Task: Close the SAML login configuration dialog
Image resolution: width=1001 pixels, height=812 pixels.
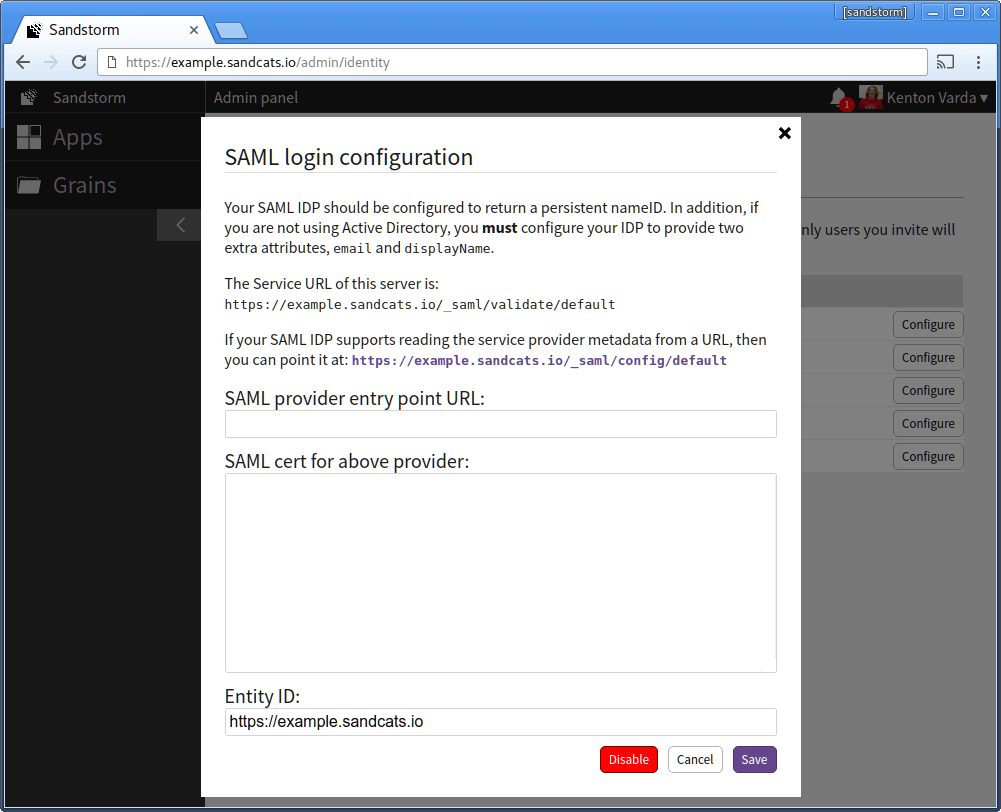Action: click(x=785, y=133)
